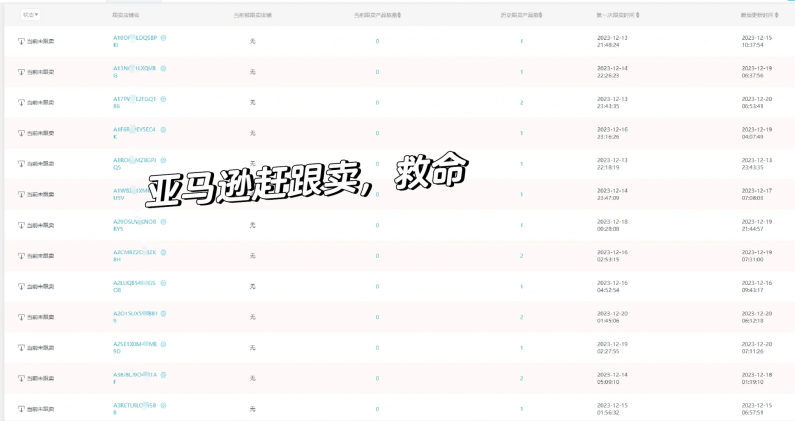Click status icon of row dated 2023-12-20 01:45:06
This screenshot has width=795, height=421.
pyautogui.click(x=21, y=317)
